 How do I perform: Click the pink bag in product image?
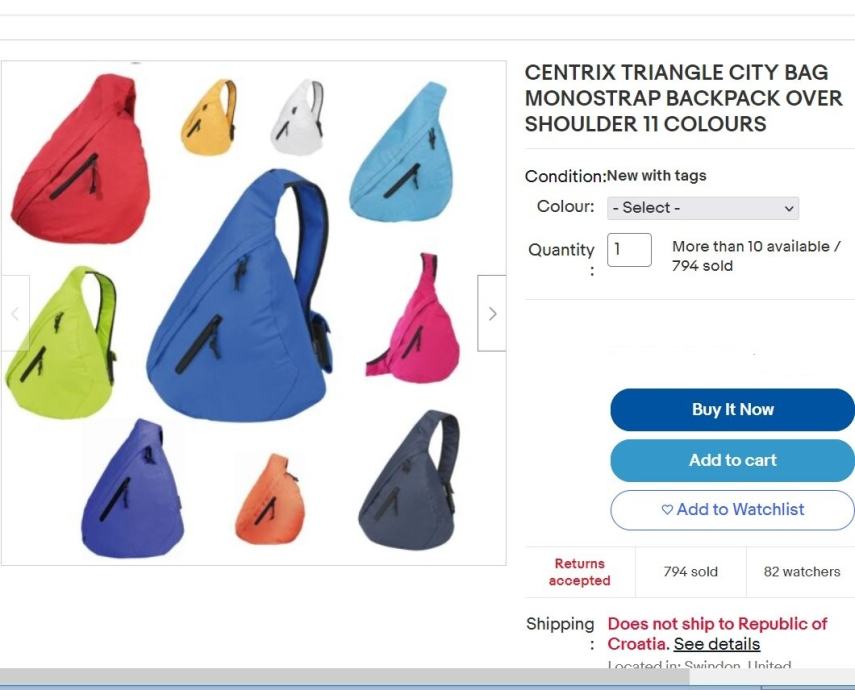[x=413, y=318]
